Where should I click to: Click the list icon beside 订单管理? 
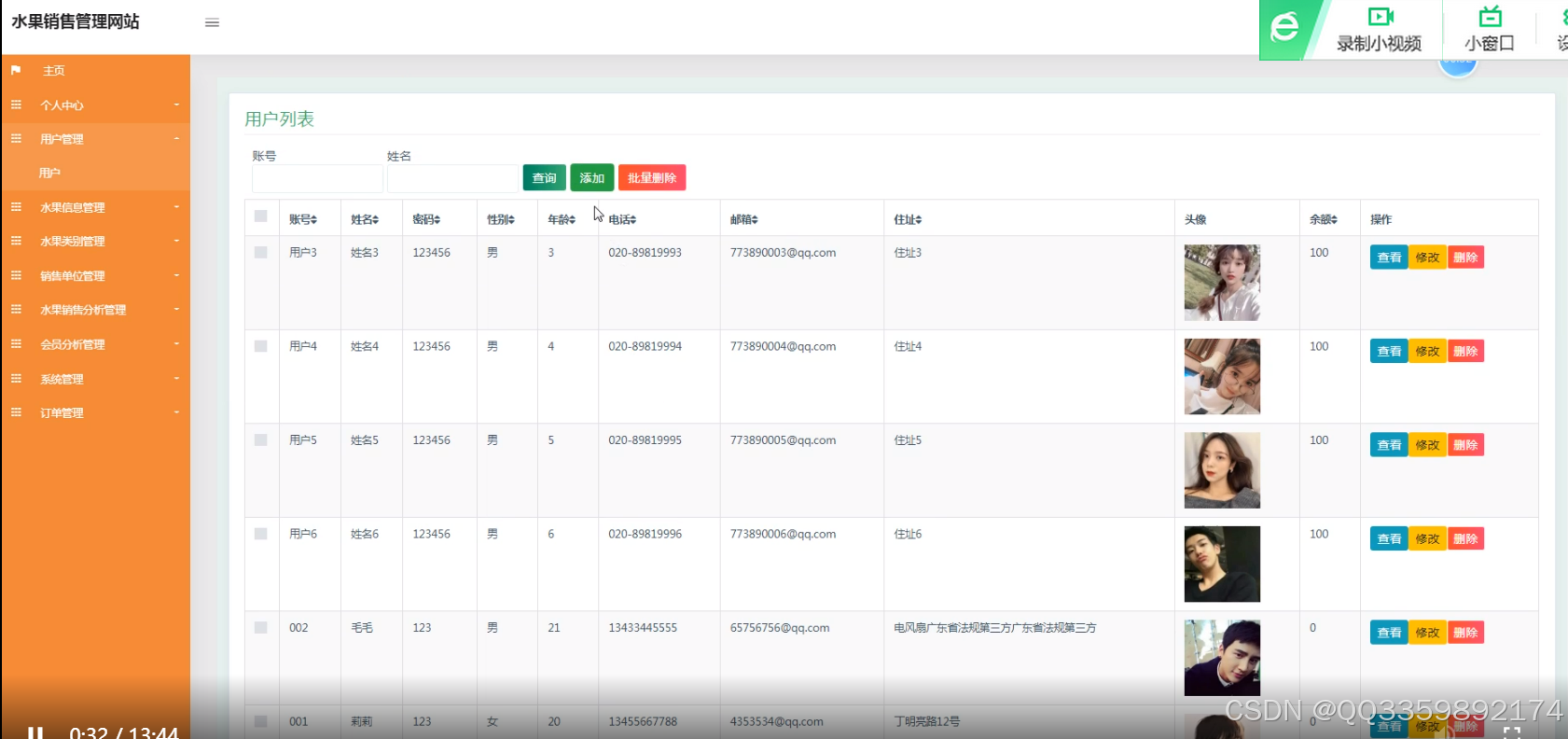[16, 411]
